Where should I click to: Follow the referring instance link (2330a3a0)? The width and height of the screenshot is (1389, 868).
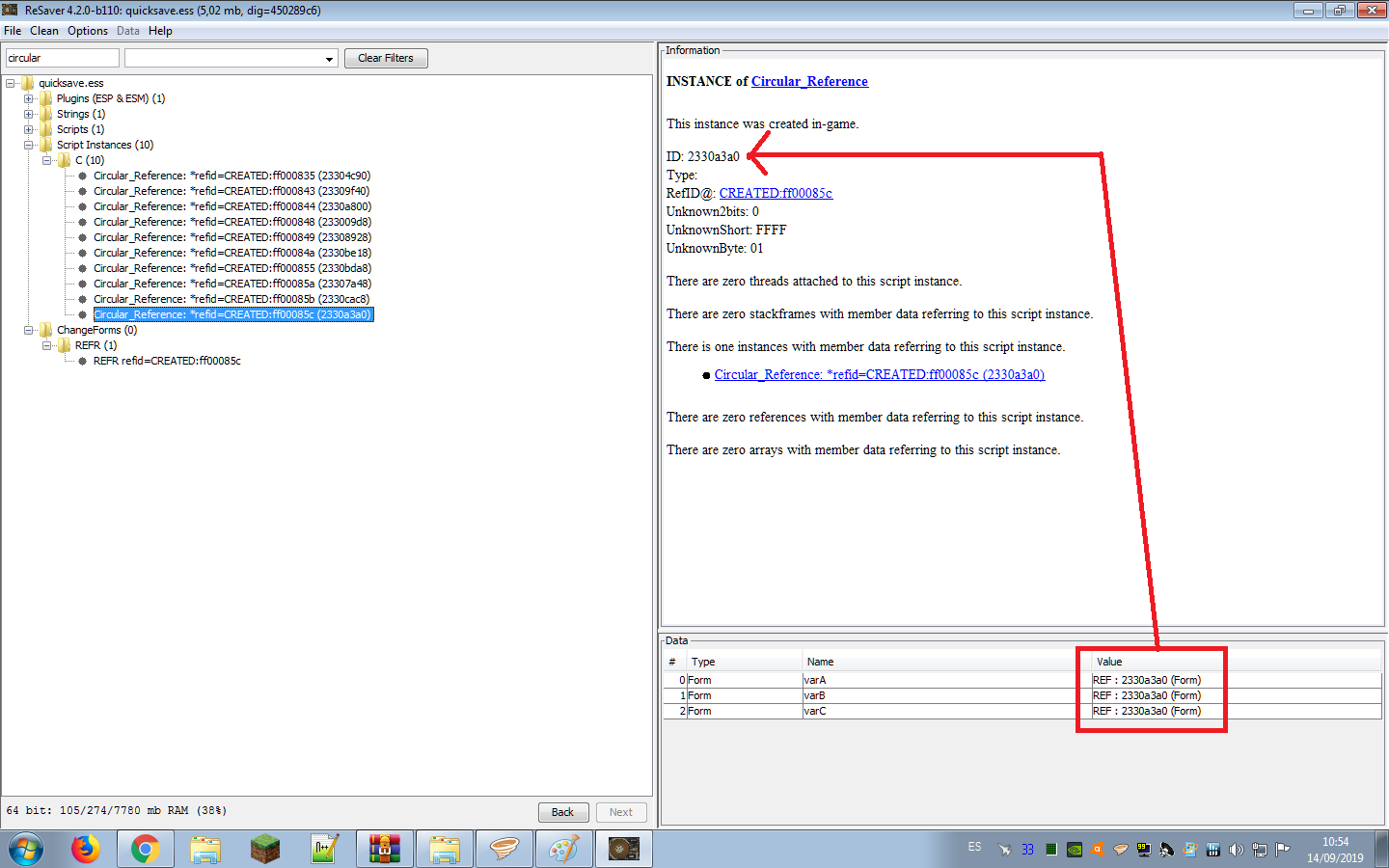click(880, 374)
